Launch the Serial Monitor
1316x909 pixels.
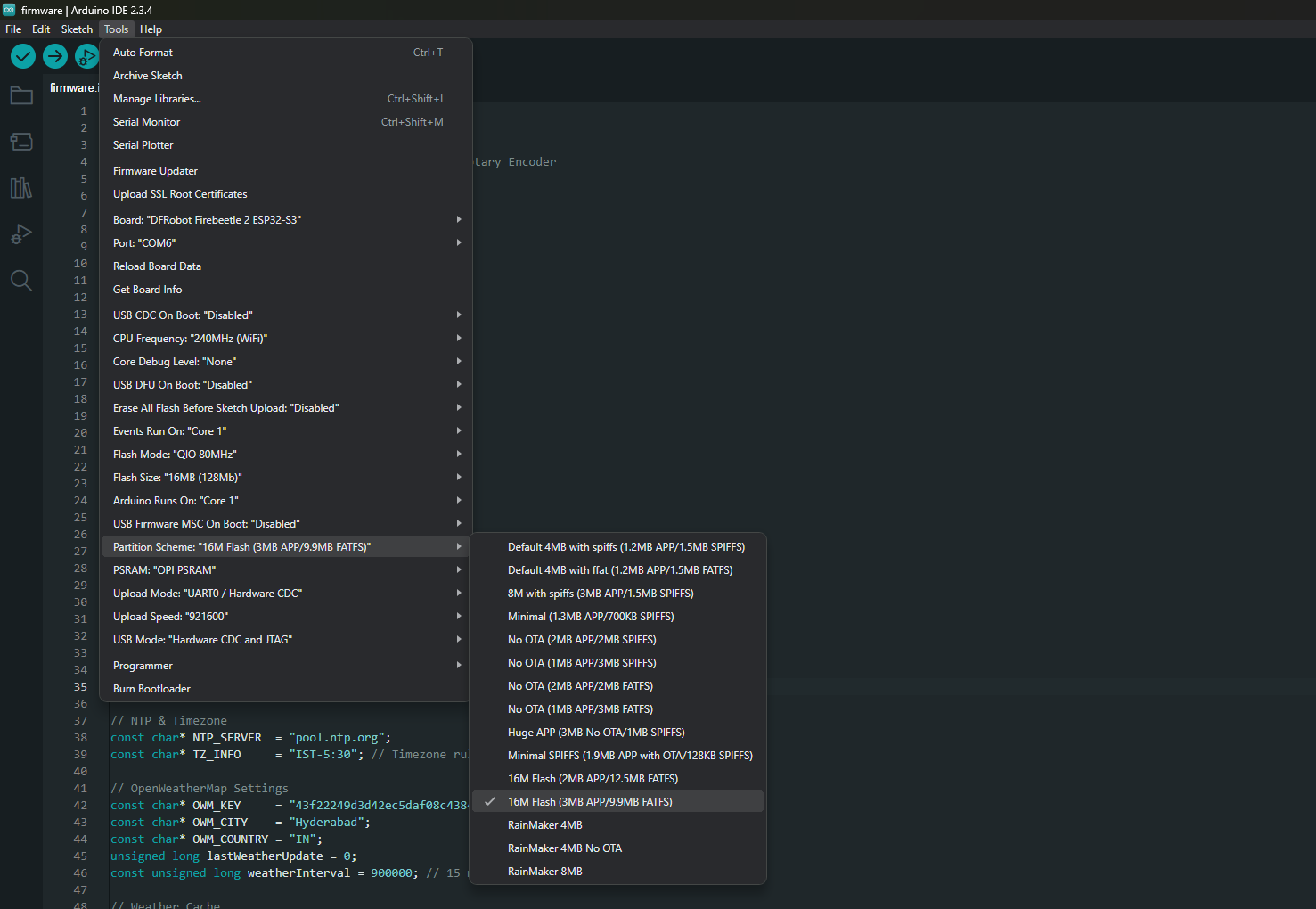[286, 122]
